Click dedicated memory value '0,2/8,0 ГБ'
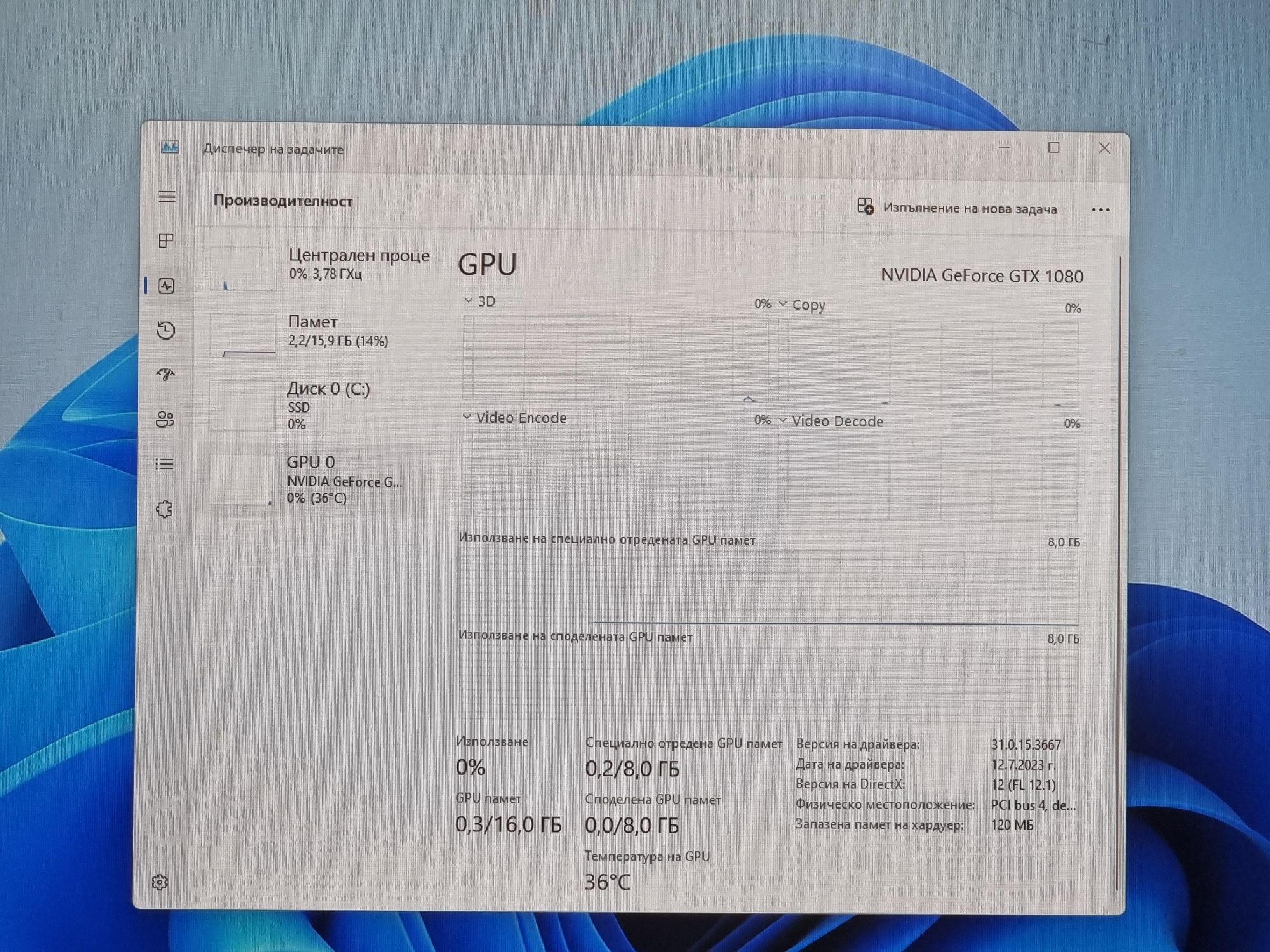The image size is (1270, 952). [632, 769]
